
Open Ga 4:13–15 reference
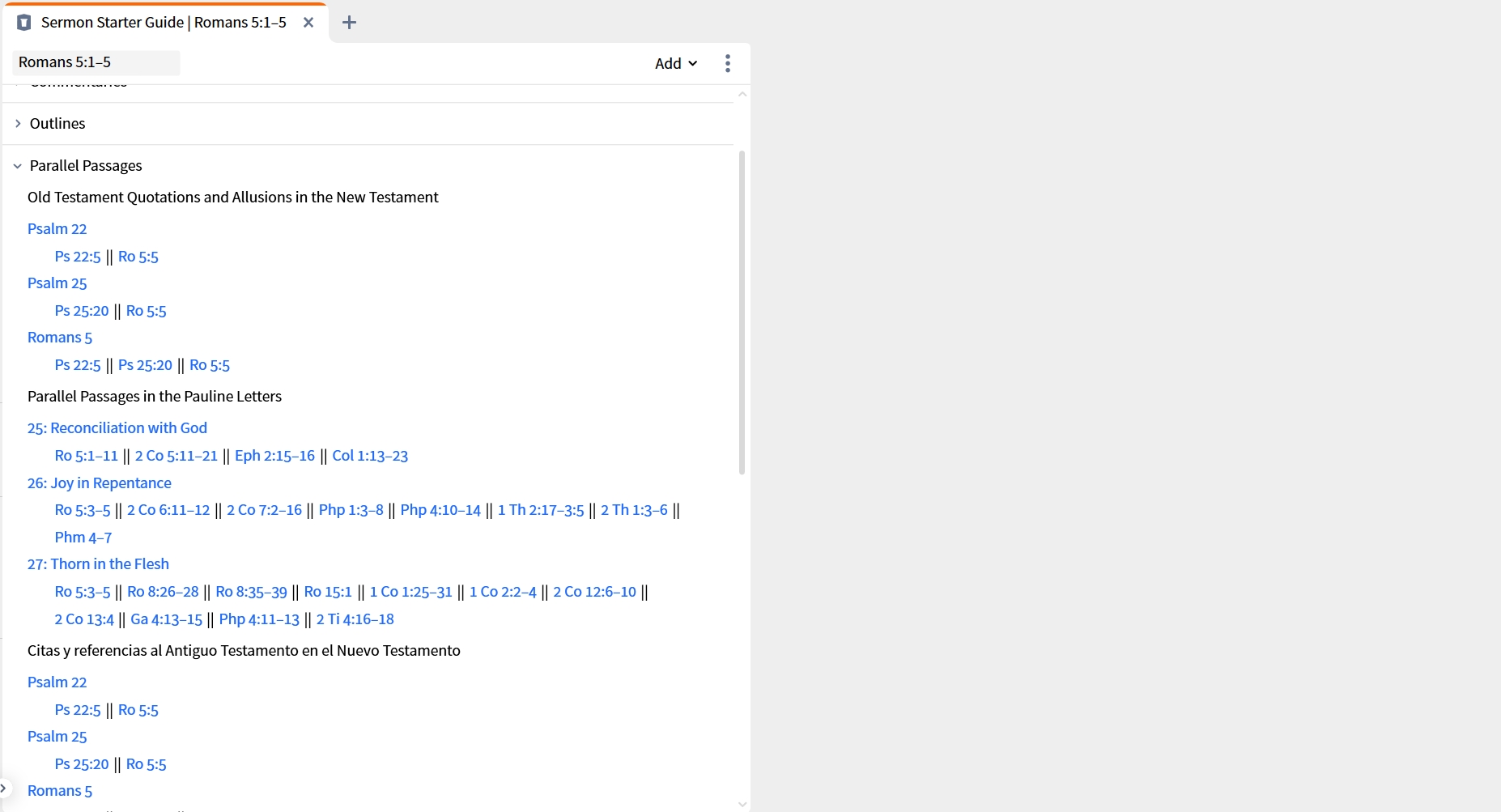[x=166, y=619]
